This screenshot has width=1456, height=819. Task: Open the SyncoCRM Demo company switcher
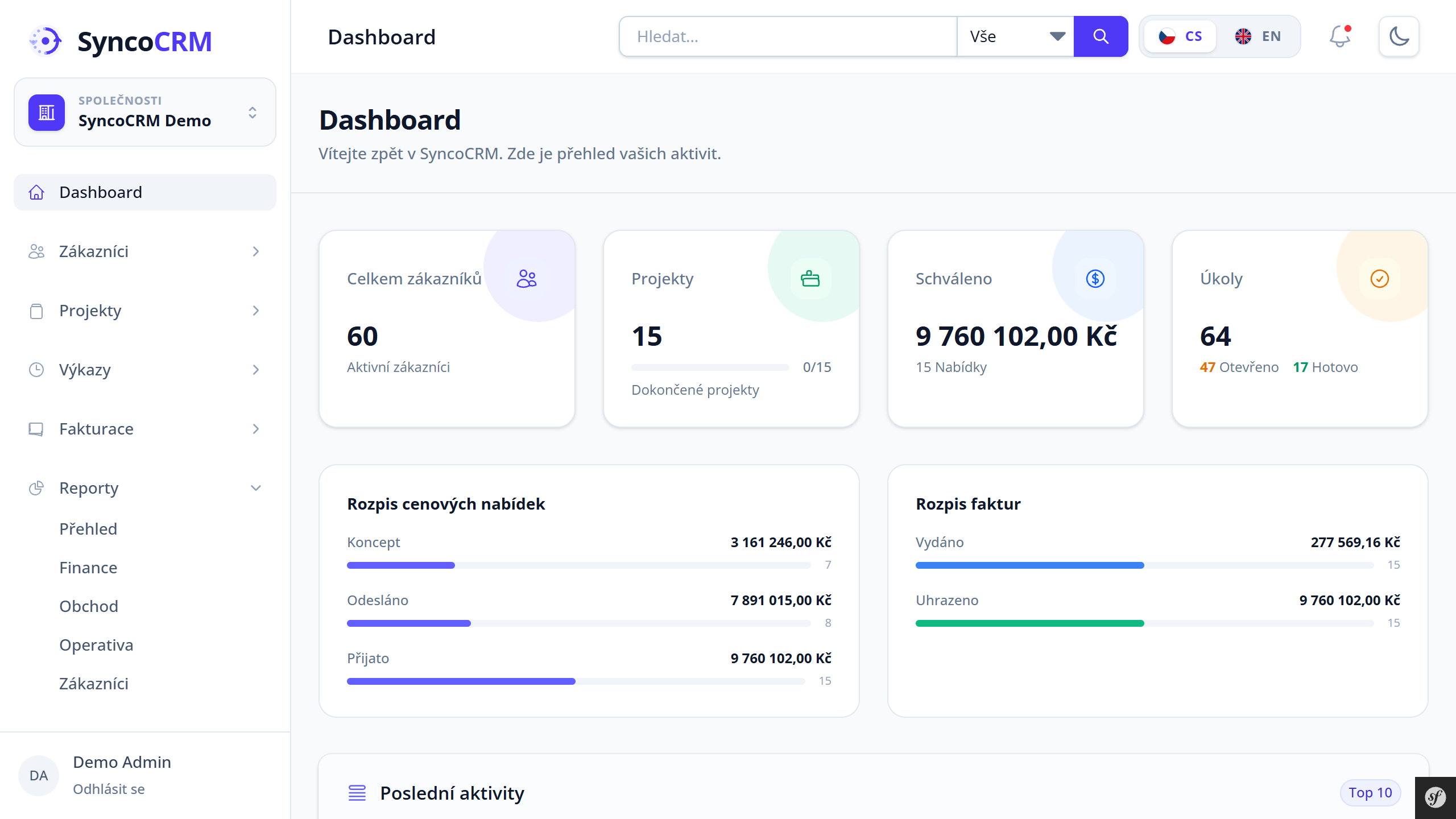[x=145, y=112]
